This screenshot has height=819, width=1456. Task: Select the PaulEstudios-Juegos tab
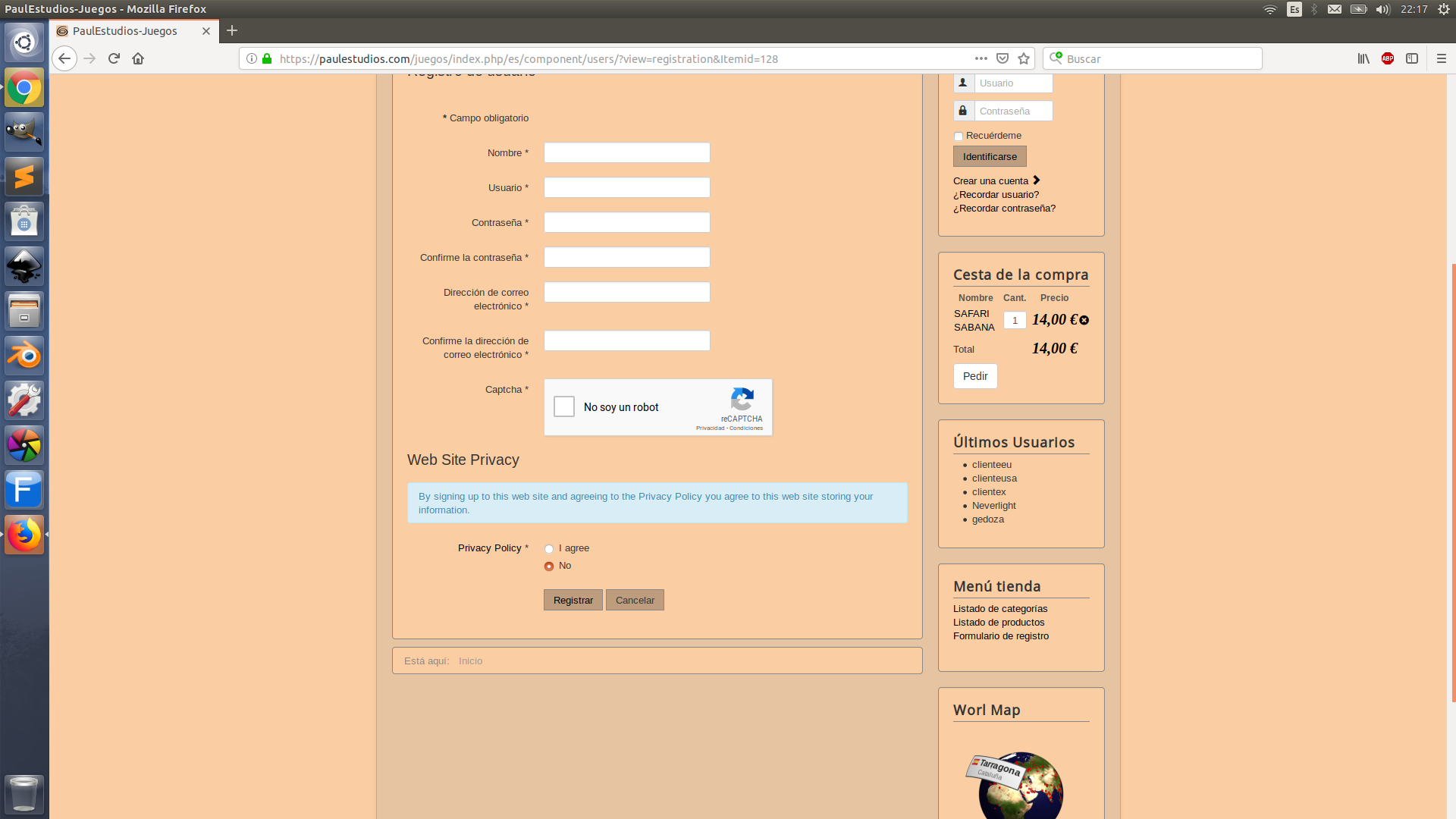(125, 31)
